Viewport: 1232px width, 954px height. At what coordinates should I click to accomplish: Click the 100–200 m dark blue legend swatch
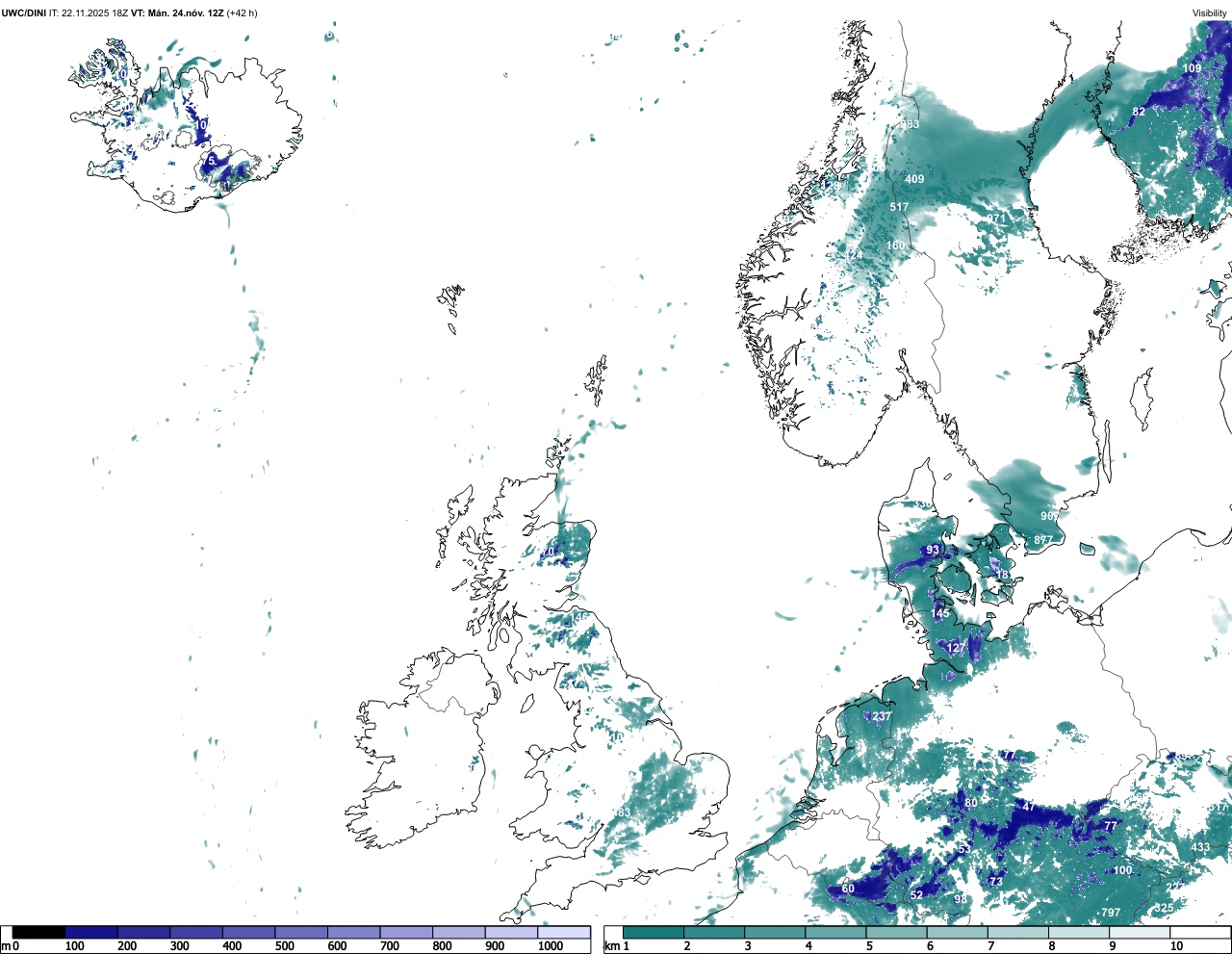tap(91, 933)
